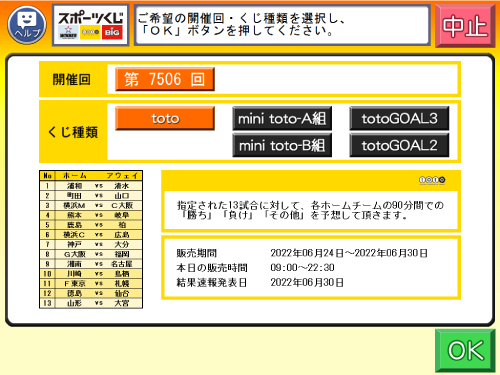Click the 開催回 label
This screenshot has height=375, width=500.
click(x=72, y=80)
